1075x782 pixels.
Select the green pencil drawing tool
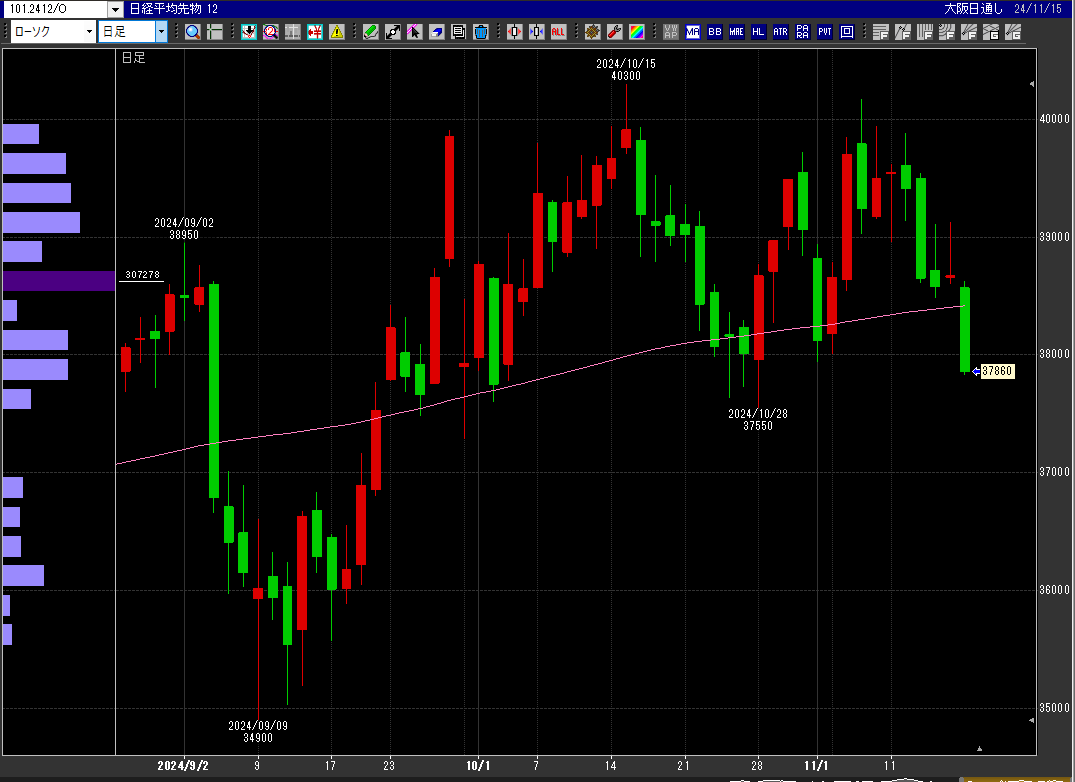[x=371, y=32]
